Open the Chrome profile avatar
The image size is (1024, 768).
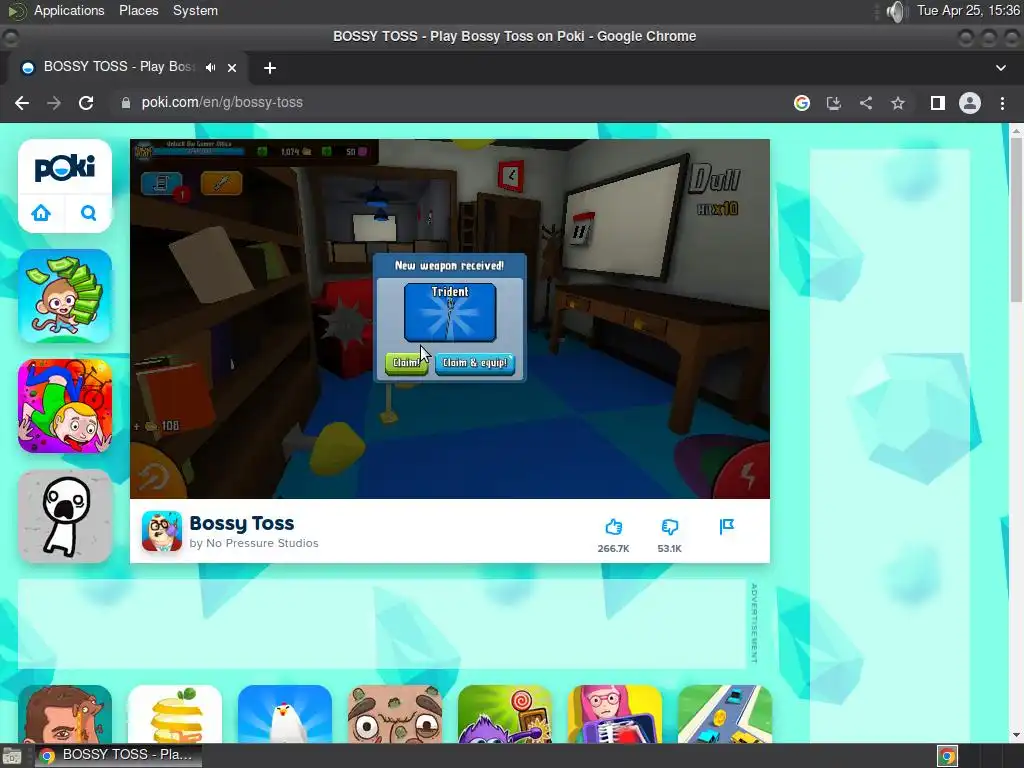pos(970,103)
